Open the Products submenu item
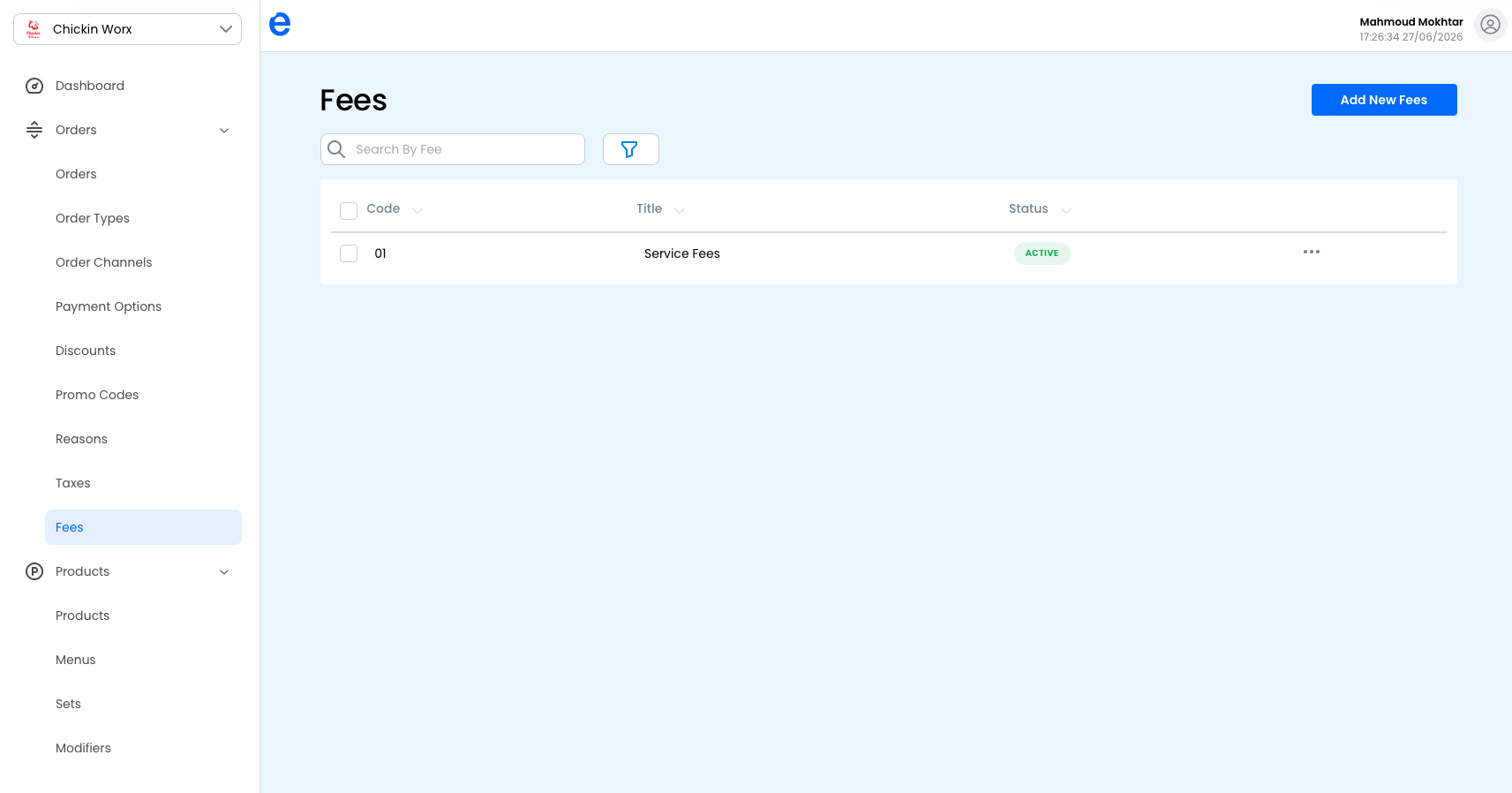Viewport: 1512px width, 793px height. click(x=83, y=616)
